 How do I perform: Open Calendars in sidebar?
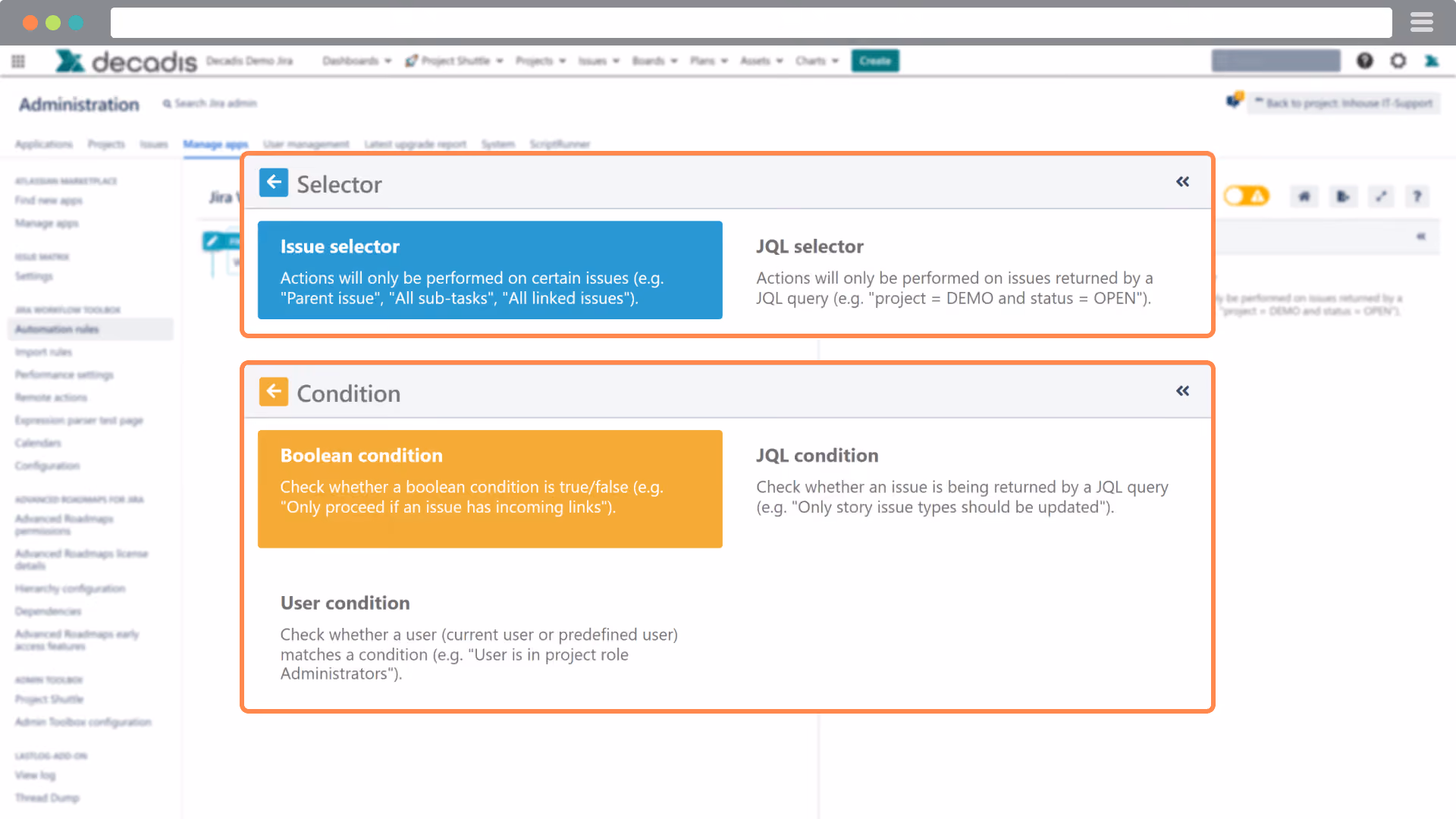coord(38,443)
